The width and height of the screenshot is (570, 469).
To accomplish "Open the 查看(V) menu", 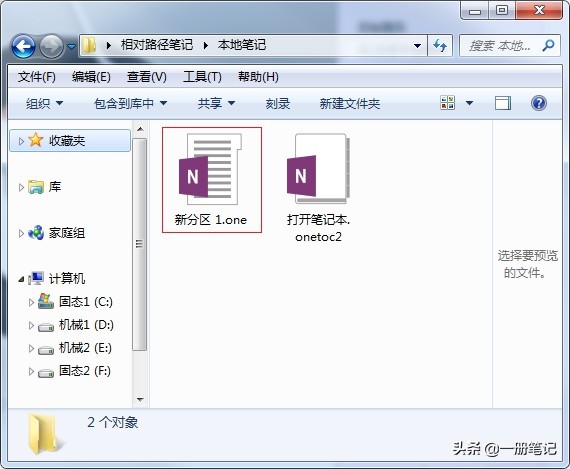I will [x=147, y=77].
